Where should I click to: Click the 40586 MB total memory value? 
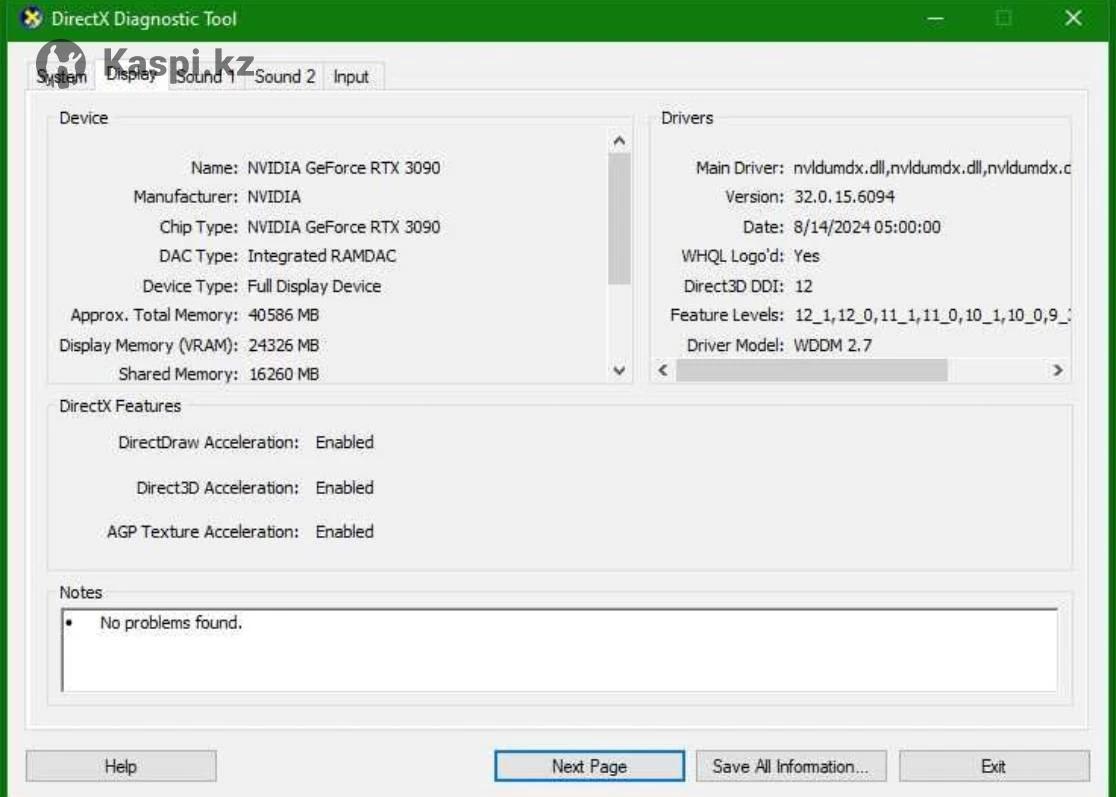[283, 315]
